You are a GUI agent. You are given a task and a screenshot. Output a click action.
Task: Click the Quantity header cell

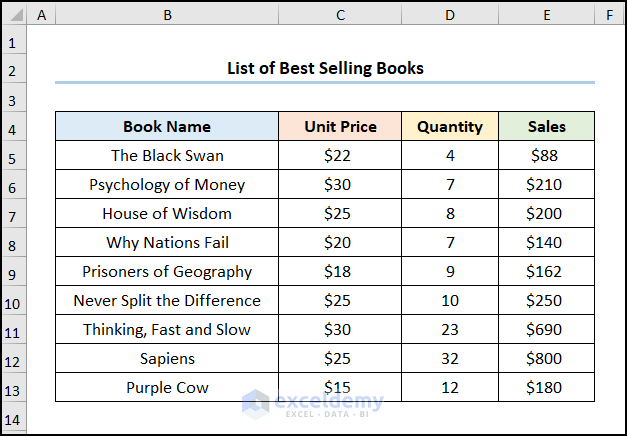point(450,127)
